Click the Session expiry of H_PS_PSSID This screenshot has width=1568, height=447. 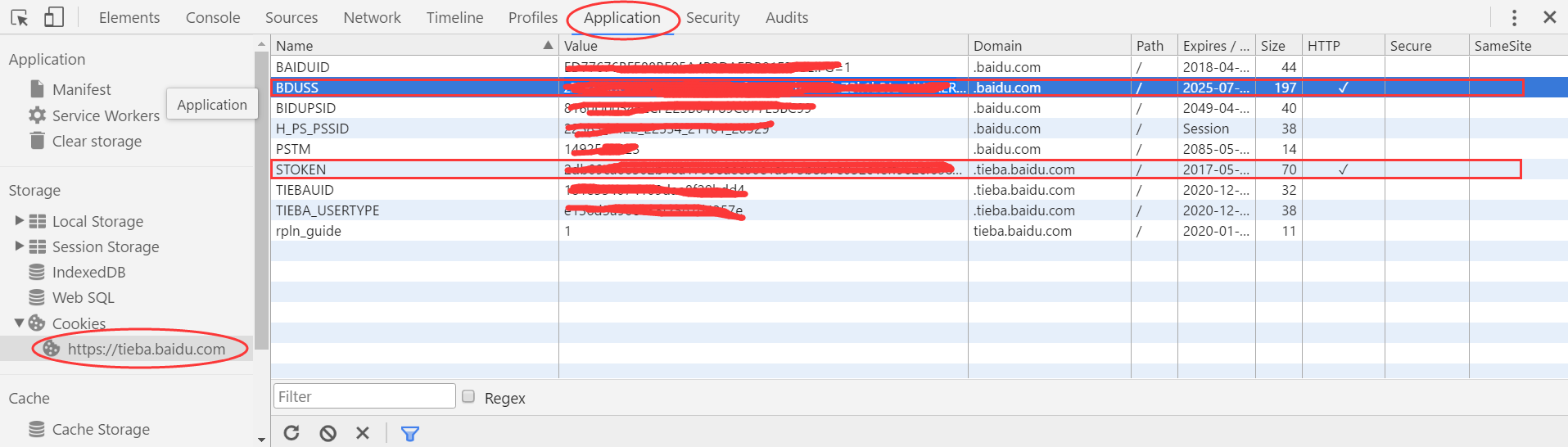pos(1205,129)
